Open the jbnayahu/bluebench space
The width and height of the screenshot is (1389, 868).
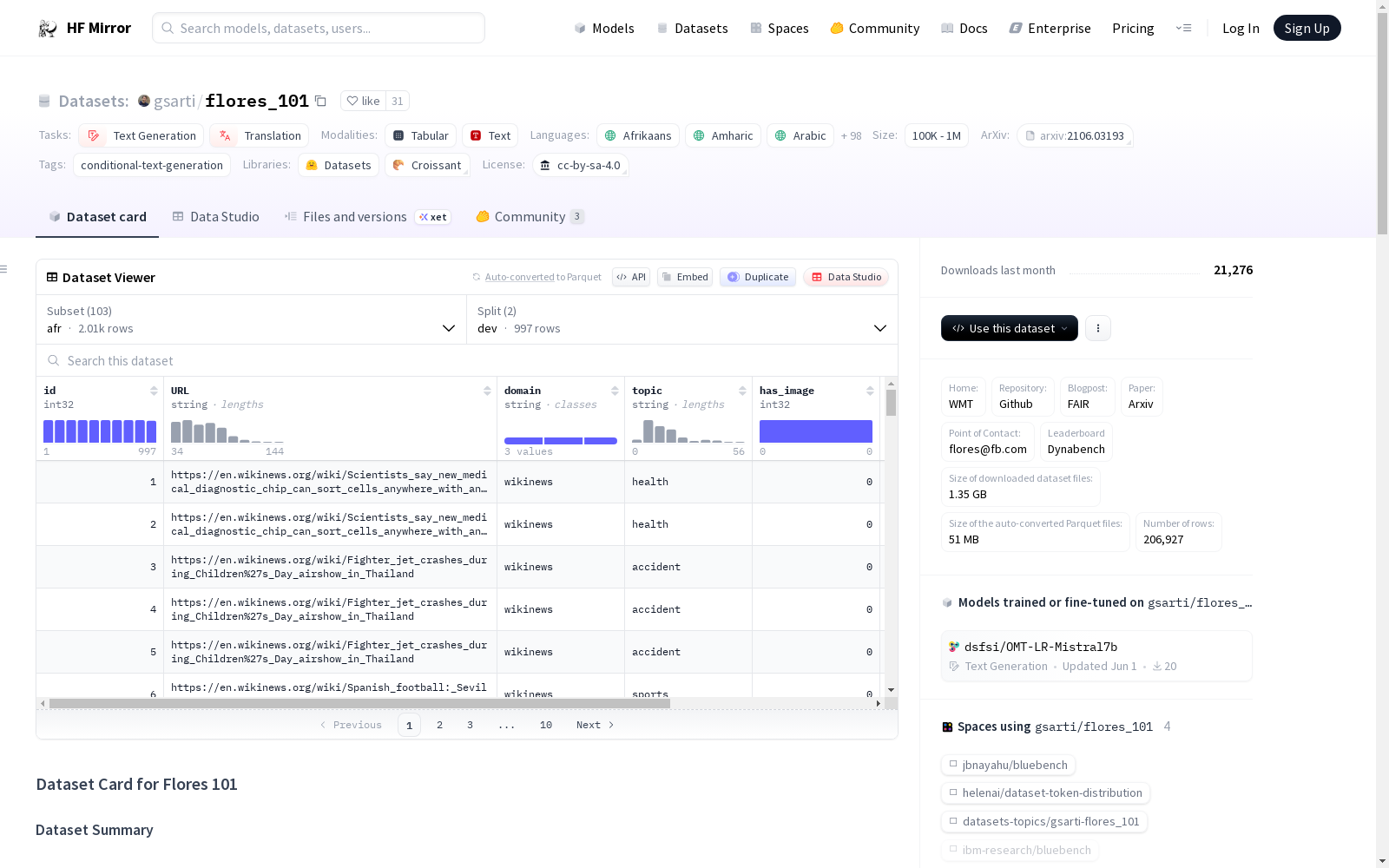pos(1008,765)
